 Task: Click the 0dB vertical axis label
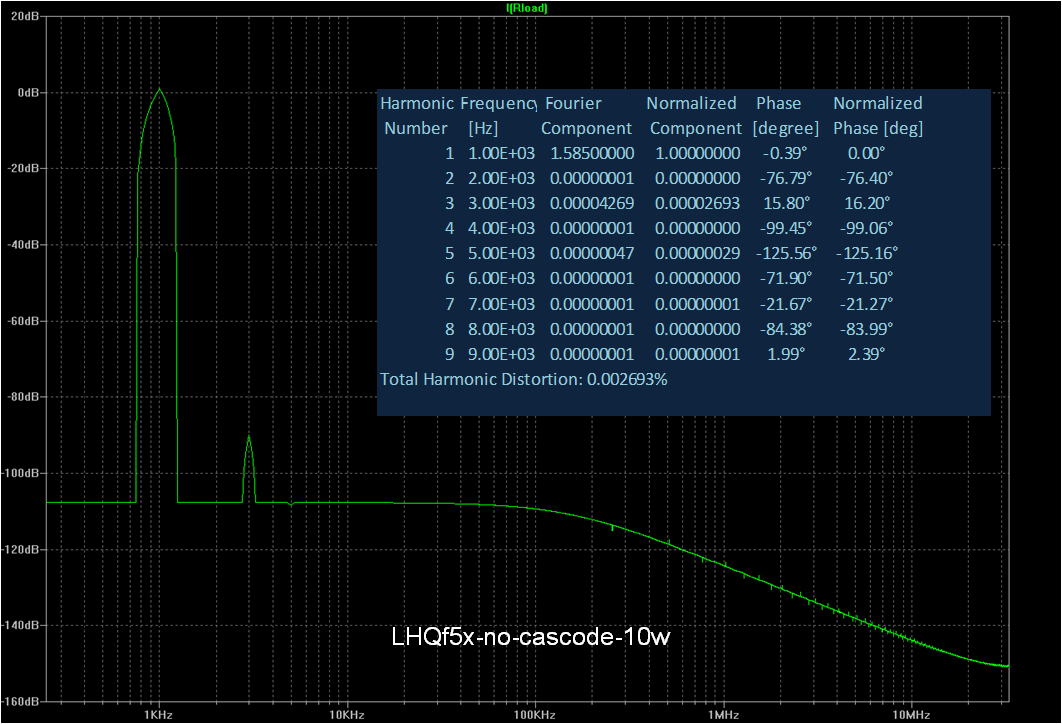[x=28, y=93]
